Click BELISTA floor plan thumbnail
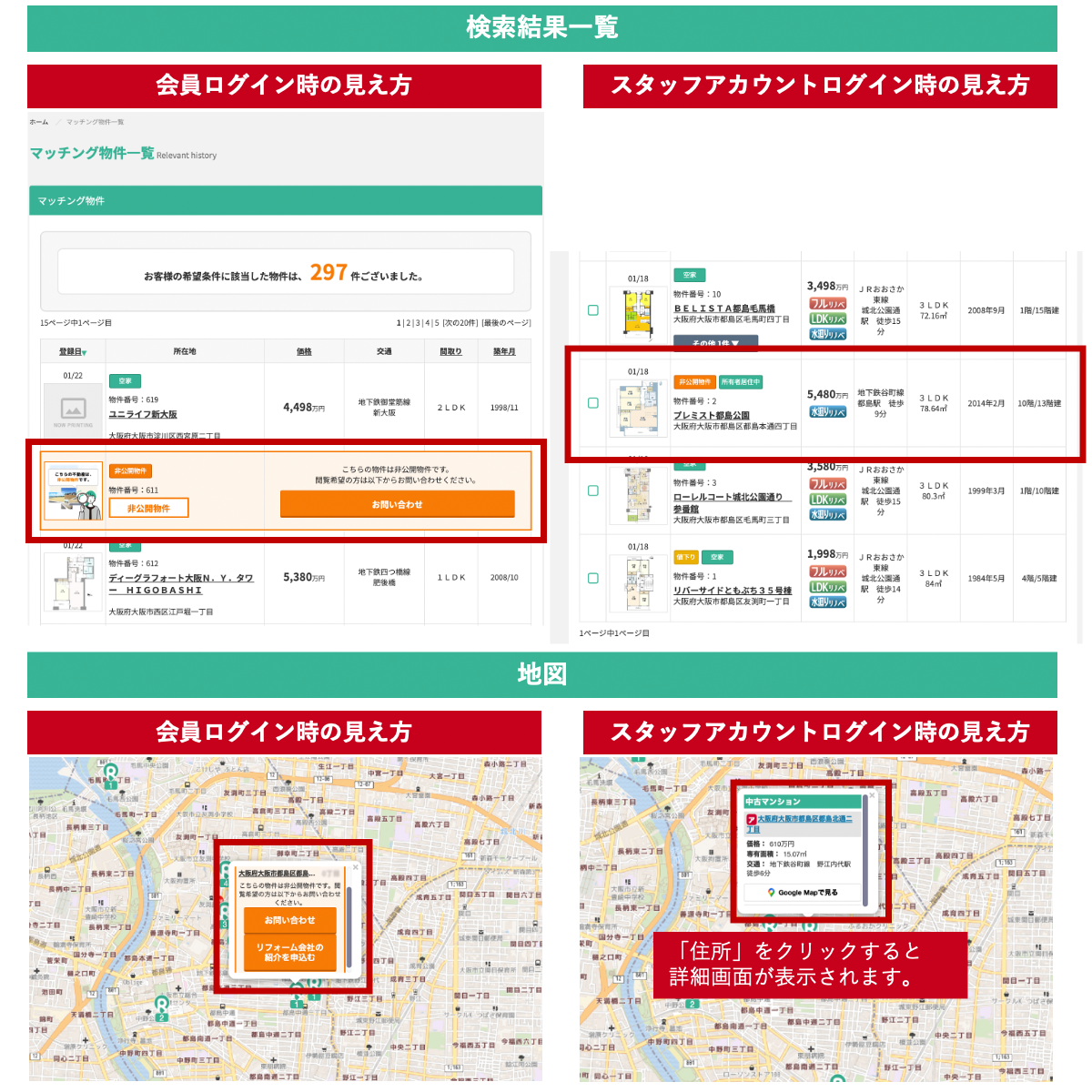 click(638, 314)
